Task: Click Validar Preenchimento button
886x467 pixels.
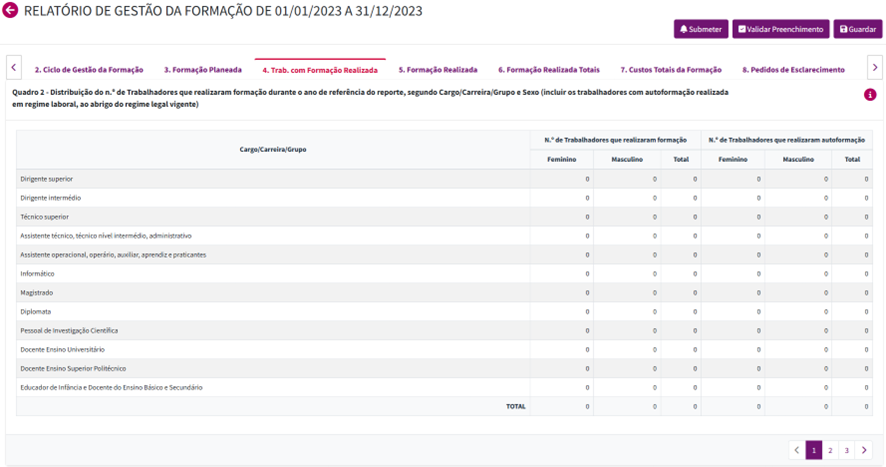Action: (x=780, y=29)
